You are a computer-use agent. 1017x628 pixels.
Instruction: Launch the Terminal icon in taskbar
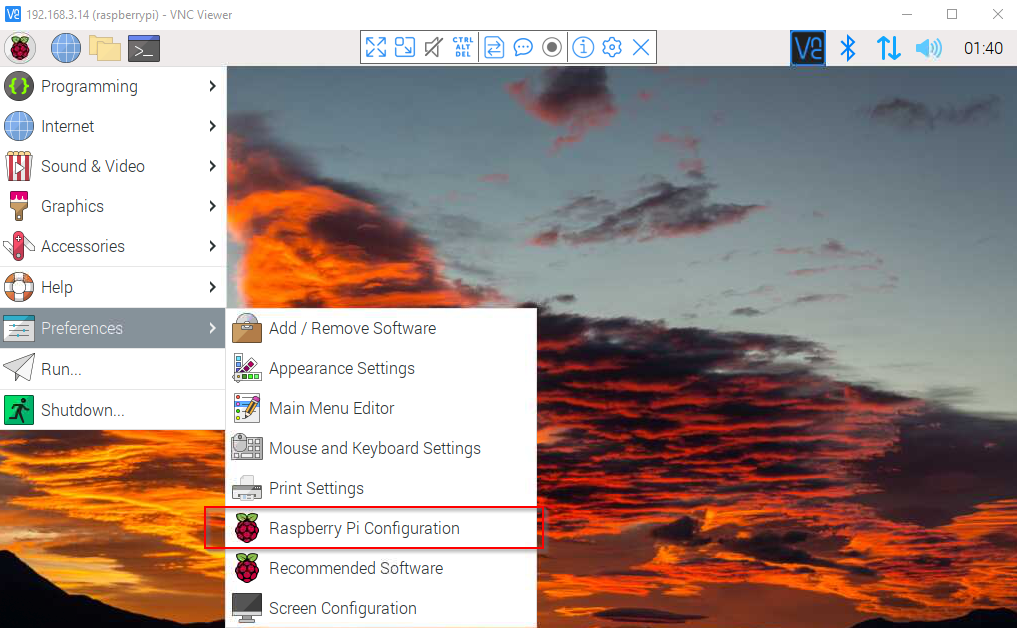144,48
